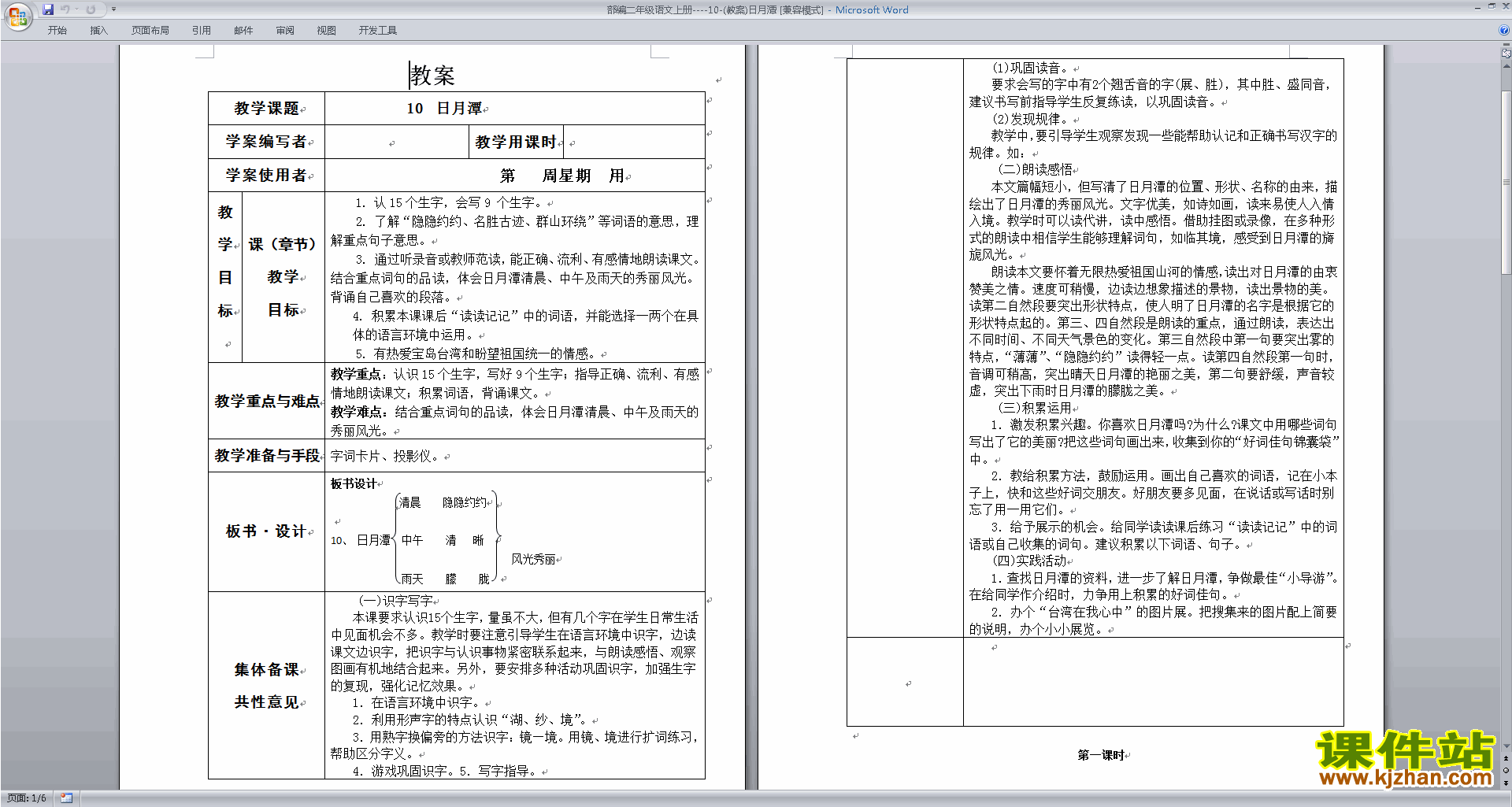Click the text 隐隐约约 in the board diagram
Image resolution: width=1512 pixels, height=807 pixels.
[x=465, y=502]
